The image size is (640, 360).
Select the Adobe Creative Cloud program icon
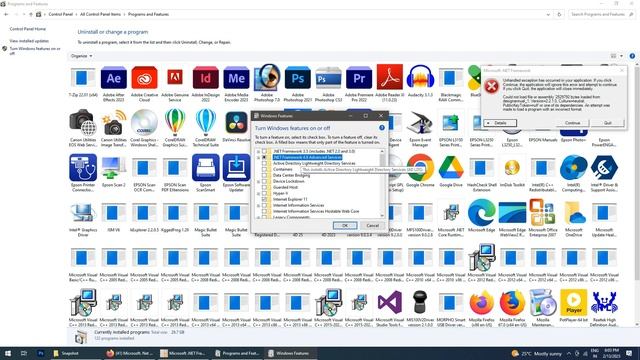(144, 78)
